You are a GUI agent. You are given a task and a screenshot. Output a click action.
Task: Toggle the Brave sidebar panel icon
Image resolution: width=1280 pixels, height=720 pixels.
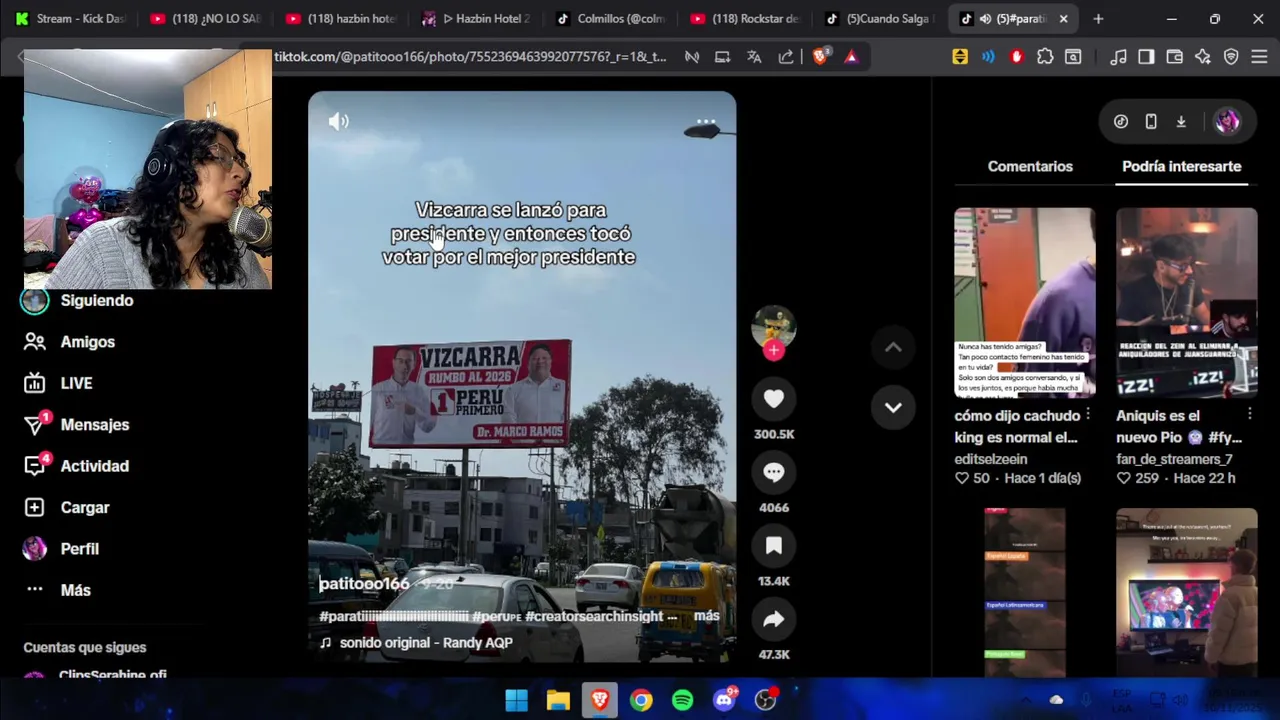pos(1146,57)
